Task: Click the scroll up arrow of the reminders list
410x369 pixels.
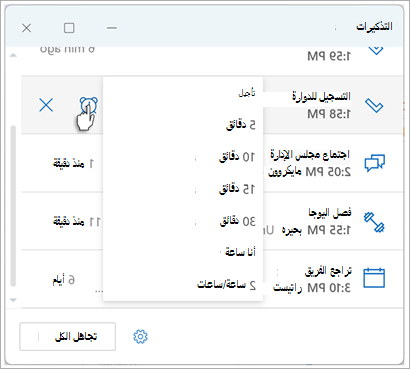Action: [13, 55]
